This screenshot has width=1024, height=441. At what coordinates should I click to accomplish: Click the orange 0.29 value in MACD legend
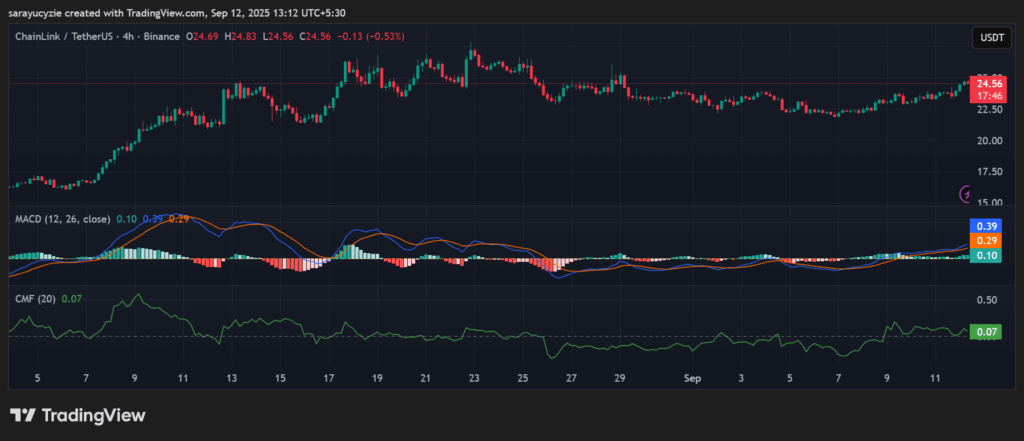pyautogui.click(x=179, y=219)
